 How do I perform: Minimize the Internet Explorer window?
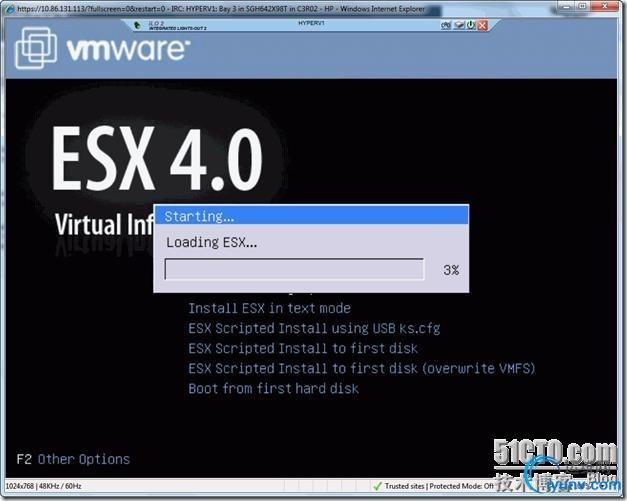pos(566,6)
